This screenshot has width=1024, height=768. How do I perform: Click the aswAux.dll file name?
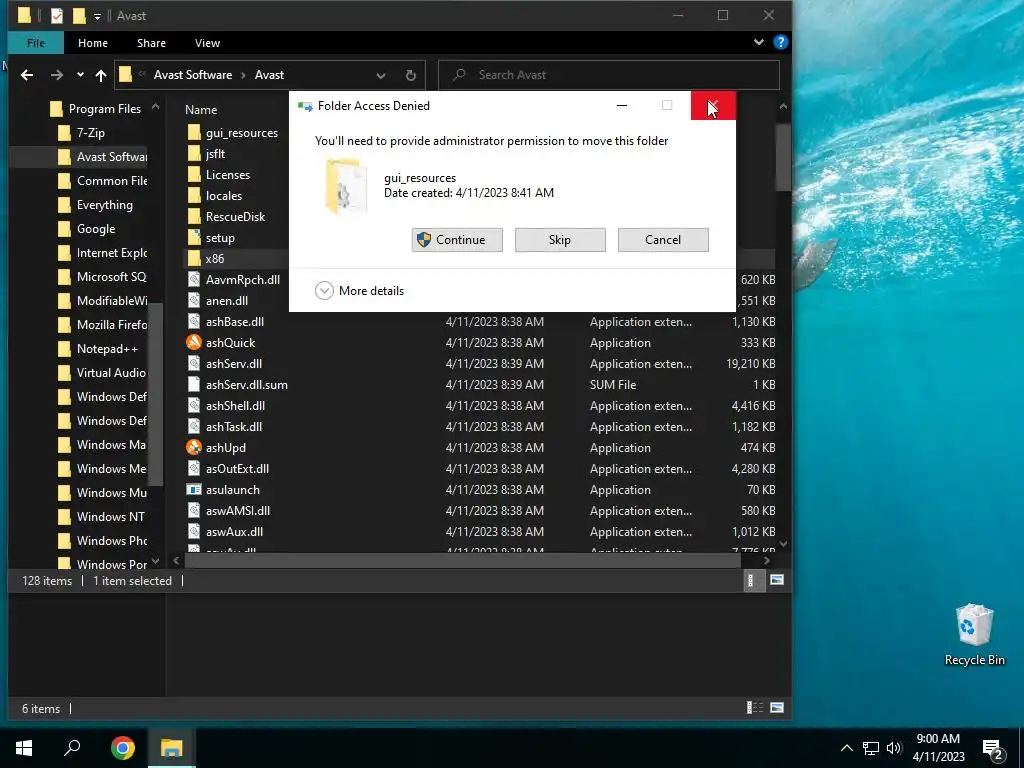[234, 532]
